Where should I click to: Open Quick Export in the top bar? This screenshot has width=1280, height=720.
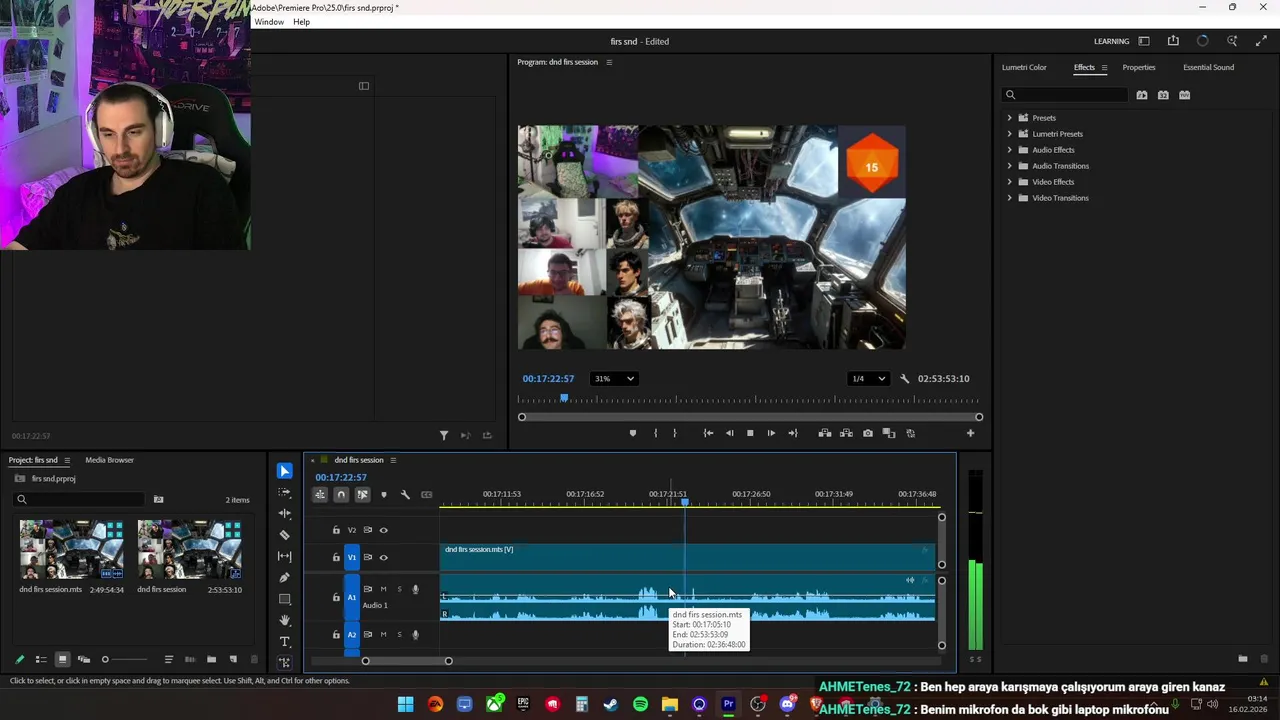1173,41
